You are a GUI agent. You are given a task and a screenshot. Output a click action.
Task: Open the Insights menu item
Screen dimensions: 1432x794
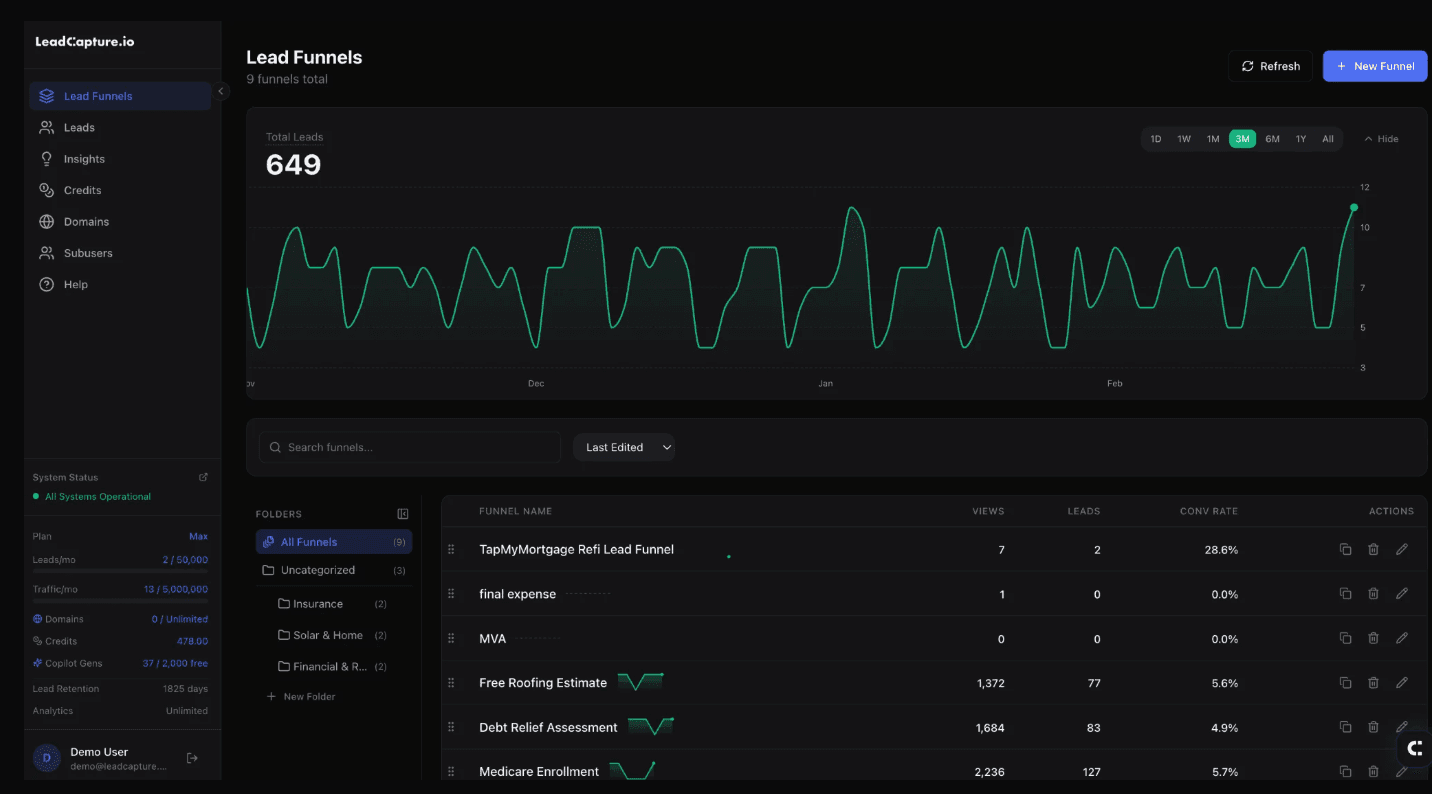pos(84,159)
